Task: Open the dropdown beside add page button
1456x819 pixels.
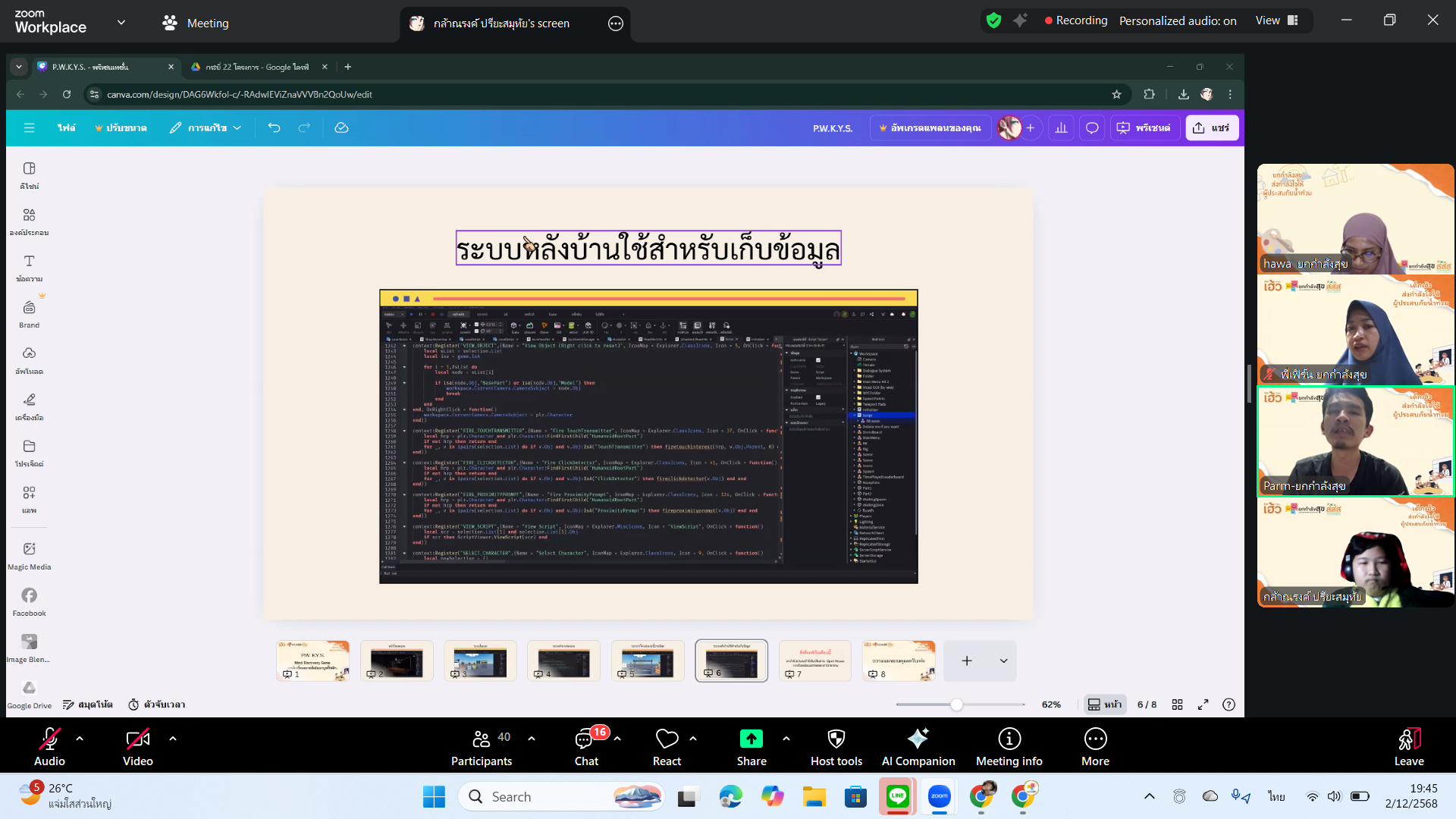Action: [1003, 661]
